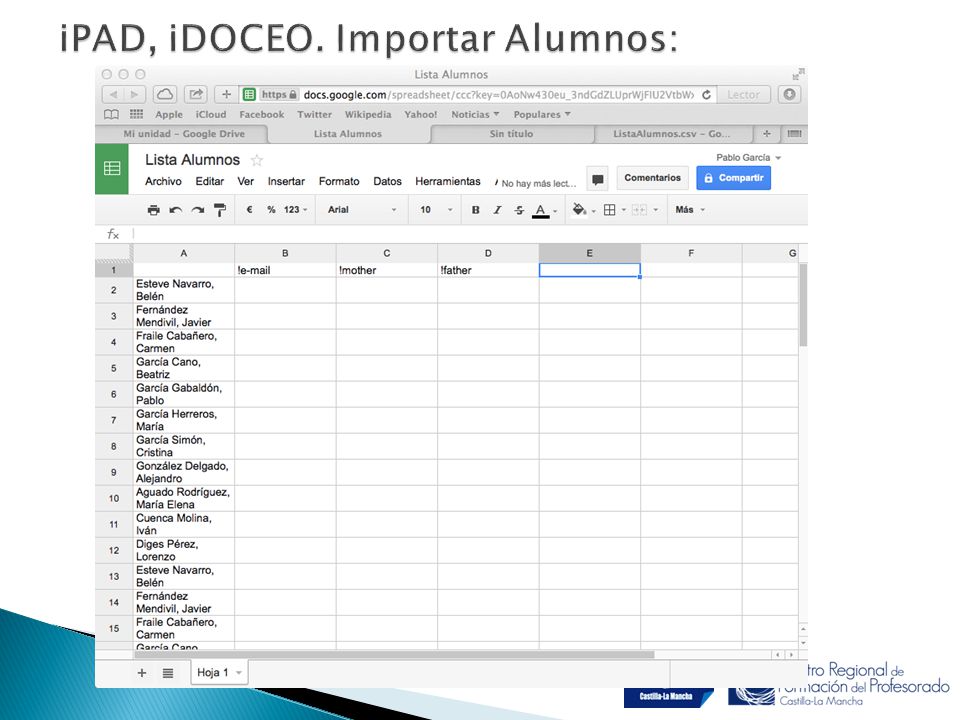The height and width of the screenshot is (720, 960).
Task: Open the comments speech bubble icon
Action: coord(598,179)
